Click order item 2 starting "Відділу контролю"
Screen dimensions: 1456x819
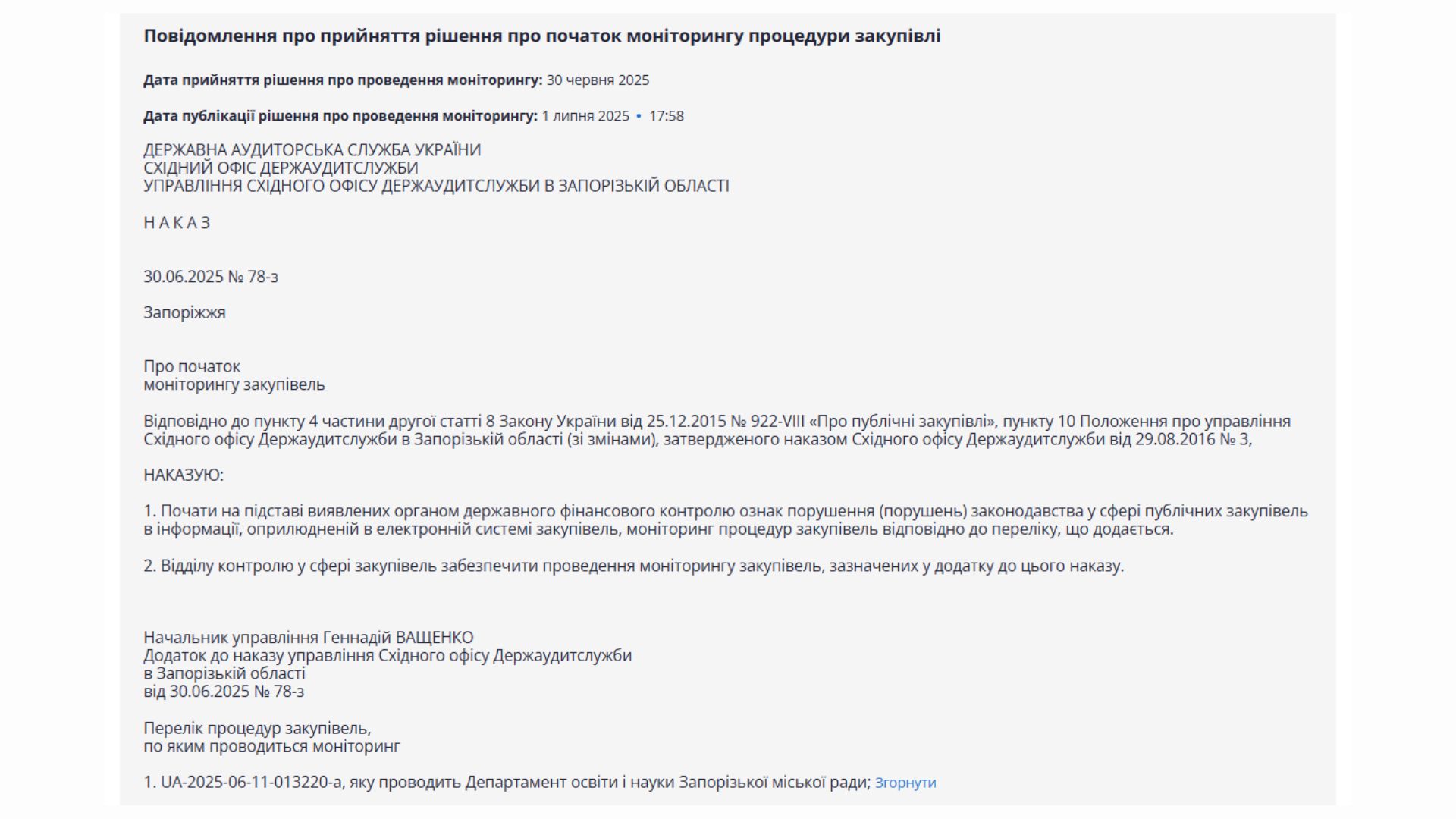coord(633,566)
